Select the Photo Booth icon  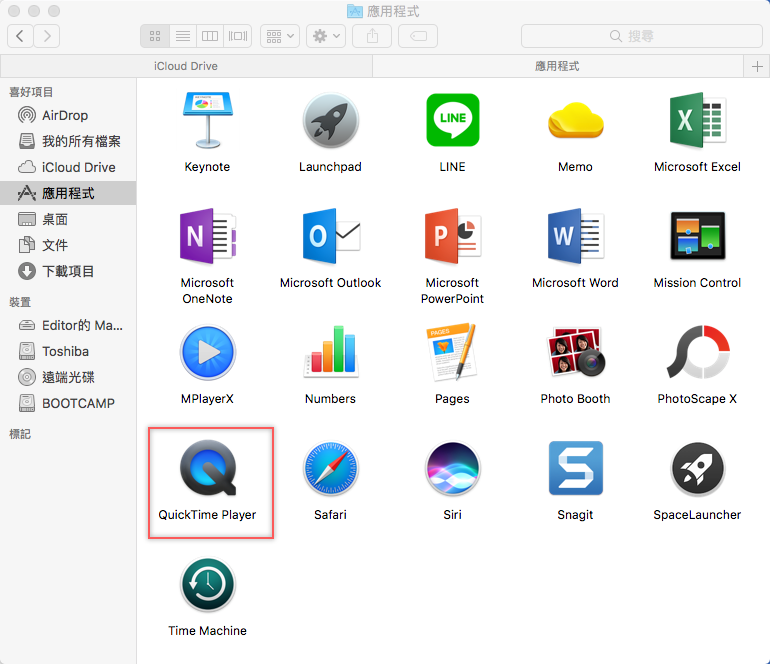click(575, 352)
